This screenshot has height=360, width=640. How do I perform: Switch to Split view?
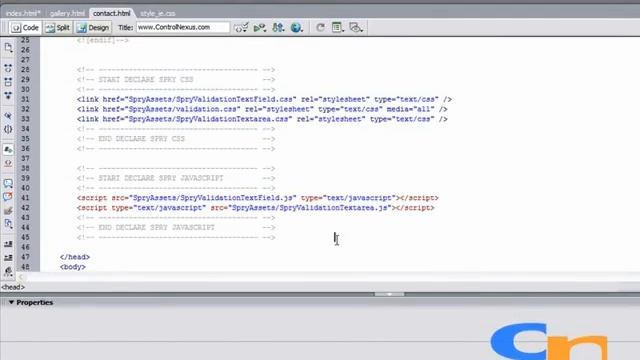(x=58, y=28)
